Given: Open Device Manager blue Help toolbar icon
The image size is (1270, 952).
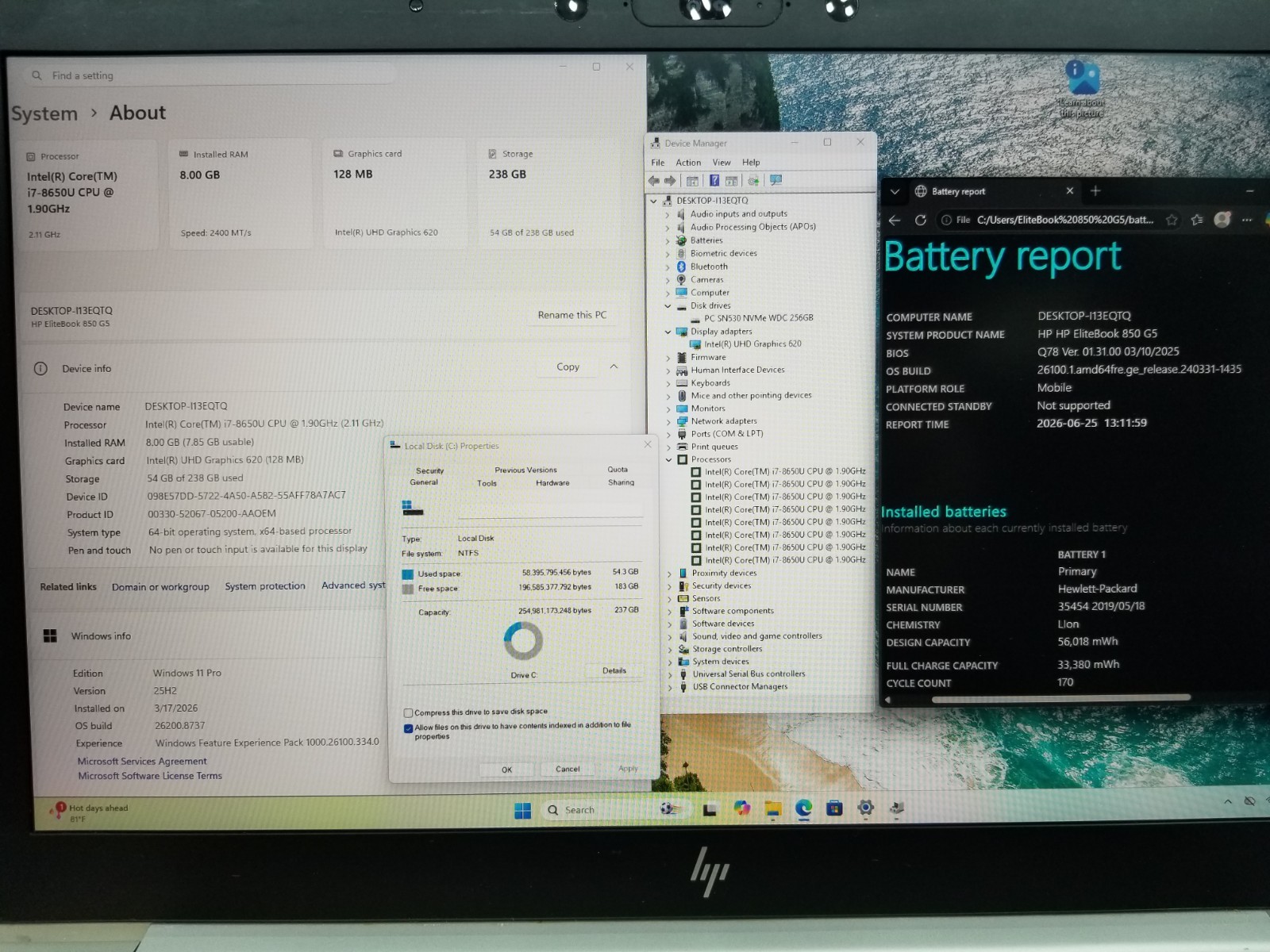Looking at the screenshot, I should 714,181.
